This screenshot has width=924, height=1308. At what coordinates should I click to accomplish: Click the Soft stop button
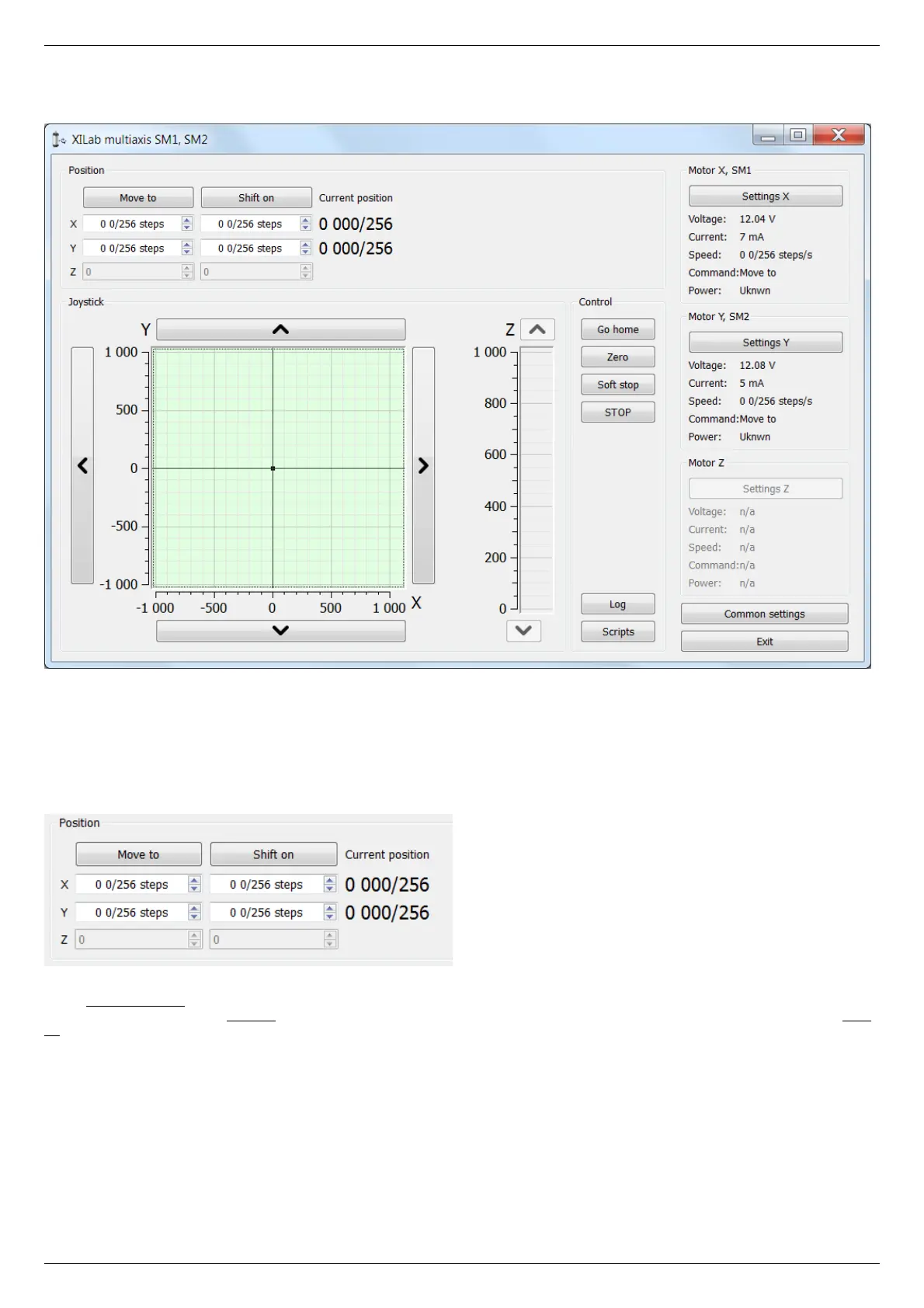(x=618, y=384)
